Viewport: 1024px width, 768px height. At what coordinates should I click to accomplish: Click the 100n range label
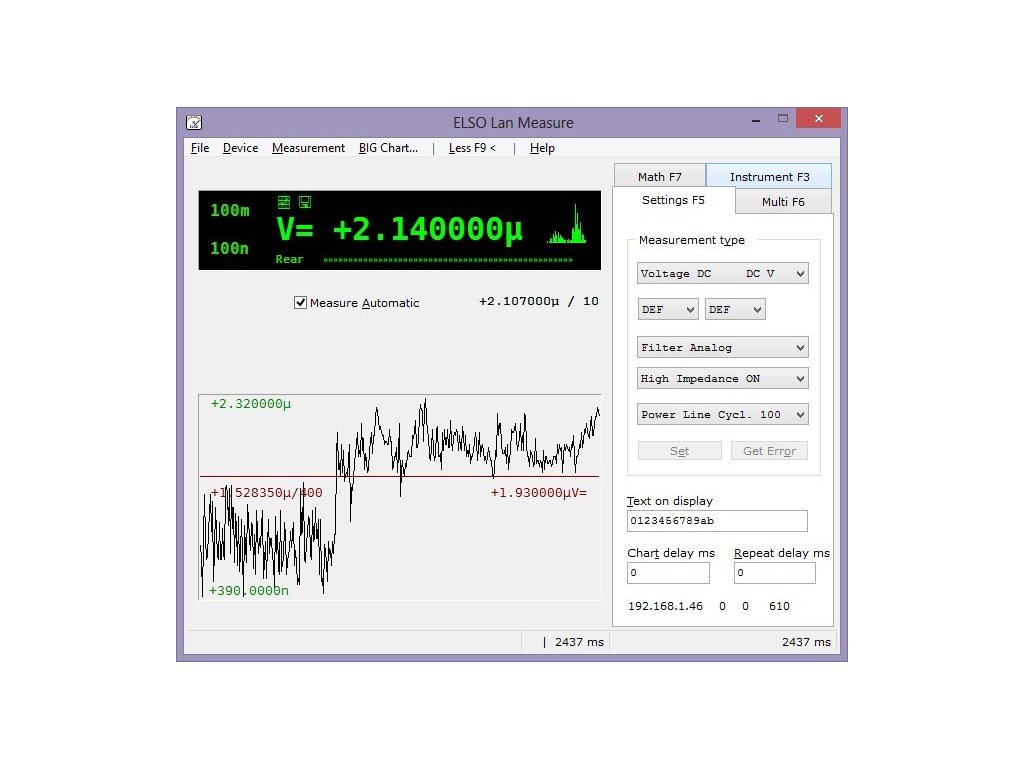coord(229,248)
